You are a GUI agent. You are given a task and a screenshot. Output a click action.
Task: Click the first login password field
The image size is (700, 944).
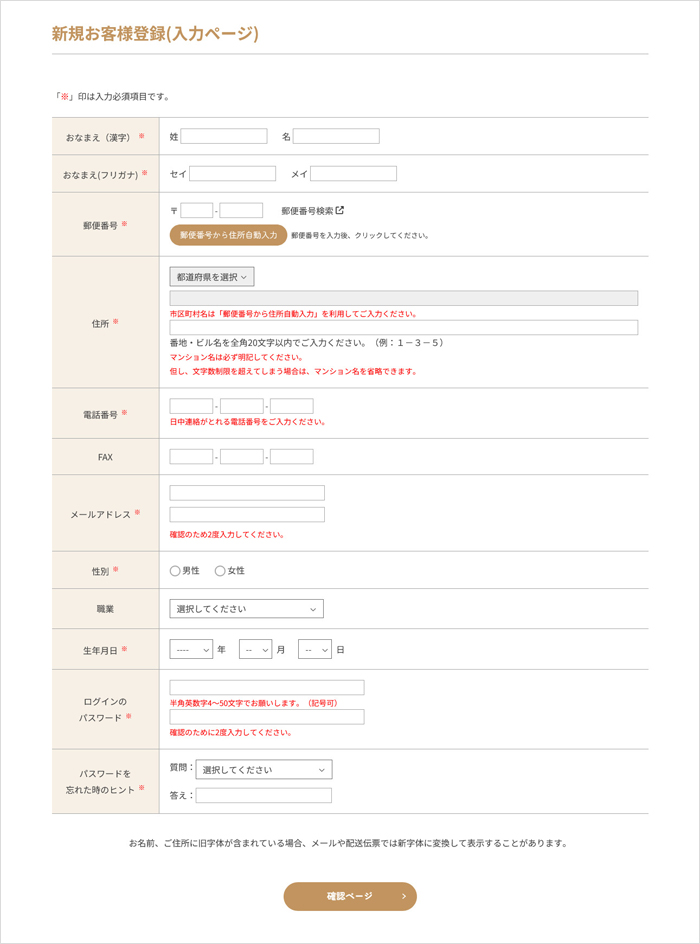tap(267, 688)
